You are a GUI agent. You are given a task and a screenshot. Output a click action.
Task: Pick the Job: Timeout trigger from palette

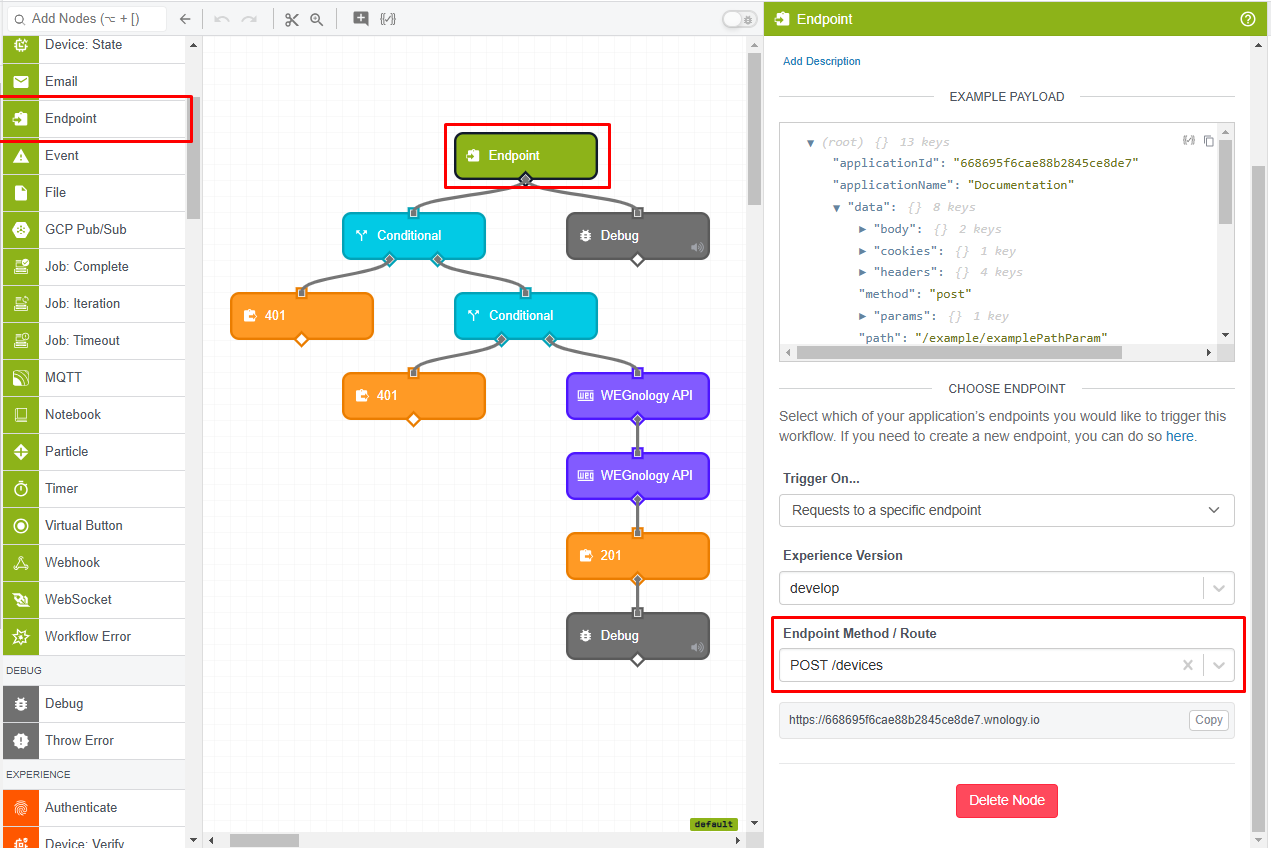coord(94,340)
